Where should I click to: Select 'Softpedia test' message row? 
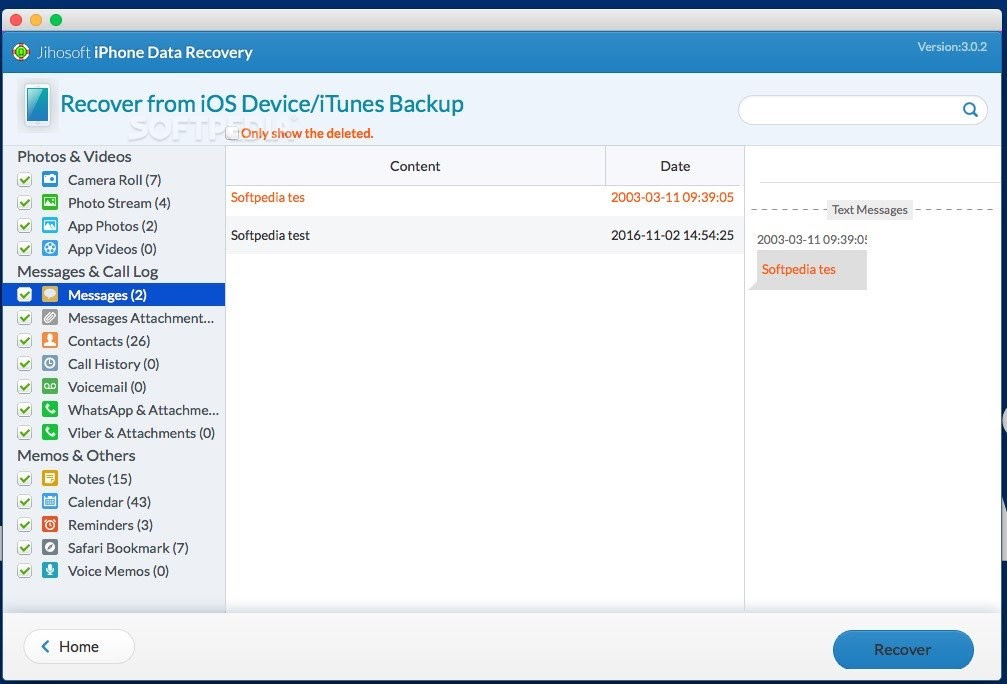(x=485, y=235)
